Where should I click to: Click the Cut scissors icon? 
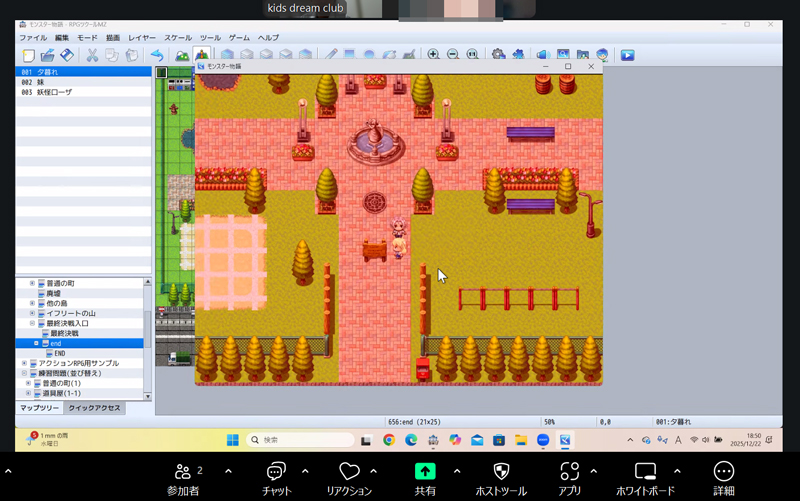pyautogui.click(x=92, y=55)
